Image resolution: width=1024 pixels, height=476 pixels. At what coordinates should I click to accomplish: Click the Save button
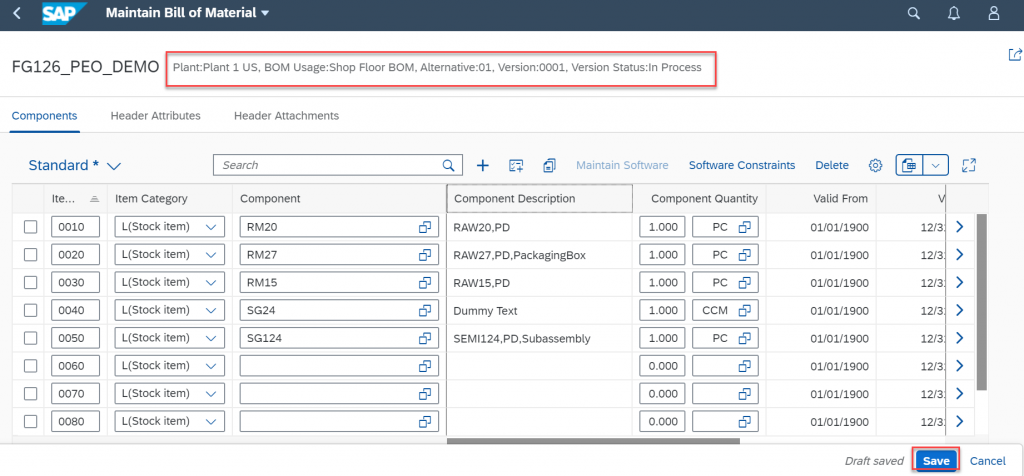pyautogui.click(x=936, y=461)
